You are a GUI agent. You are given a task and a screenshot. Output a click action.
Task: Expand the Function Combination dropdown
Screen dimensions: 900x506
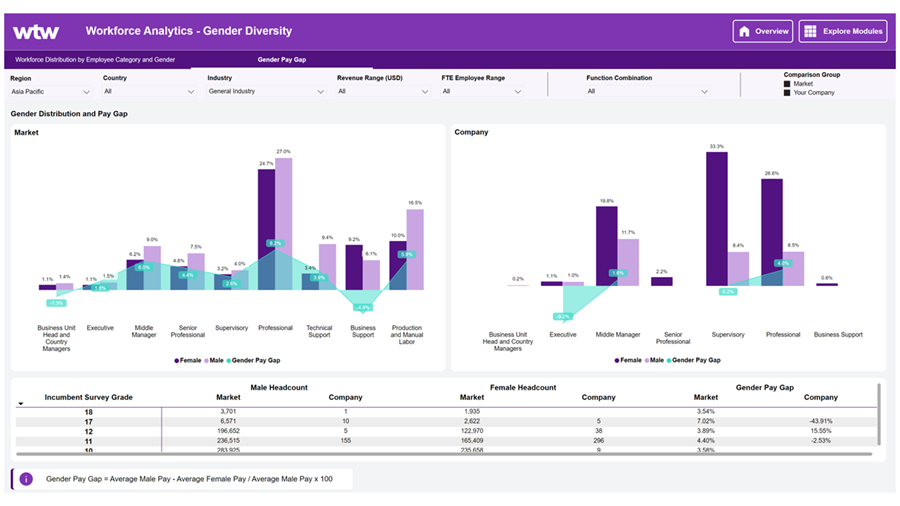click(647, 92)
